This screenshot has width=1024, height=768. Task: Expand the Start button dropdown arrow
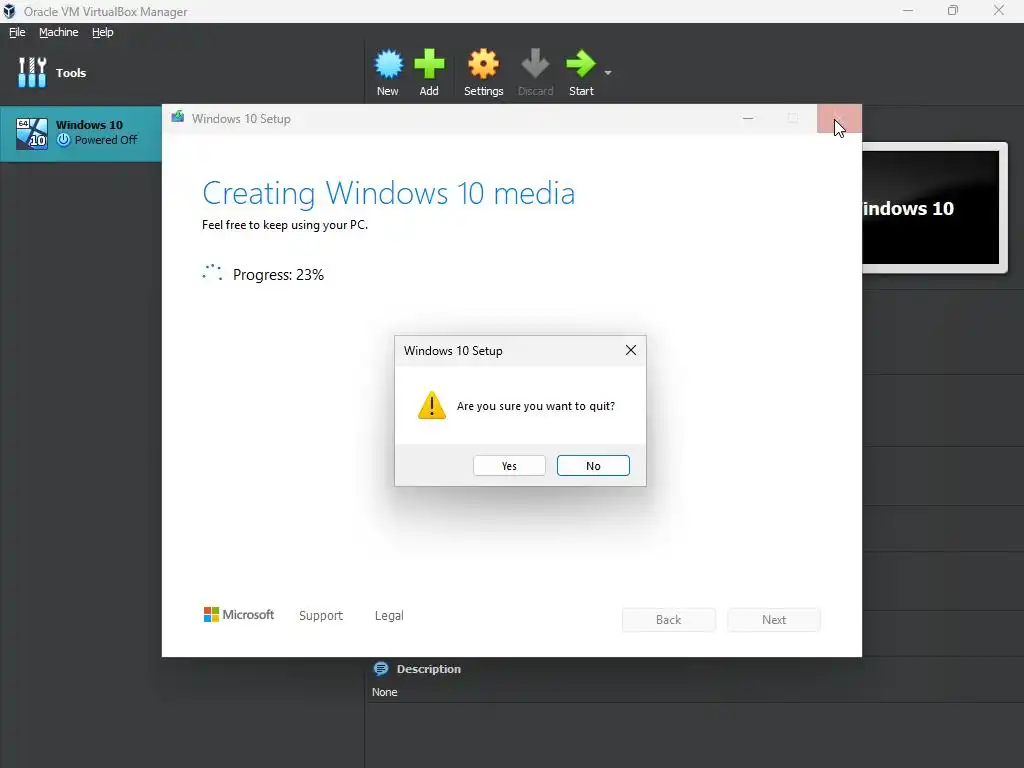point(608,72)
